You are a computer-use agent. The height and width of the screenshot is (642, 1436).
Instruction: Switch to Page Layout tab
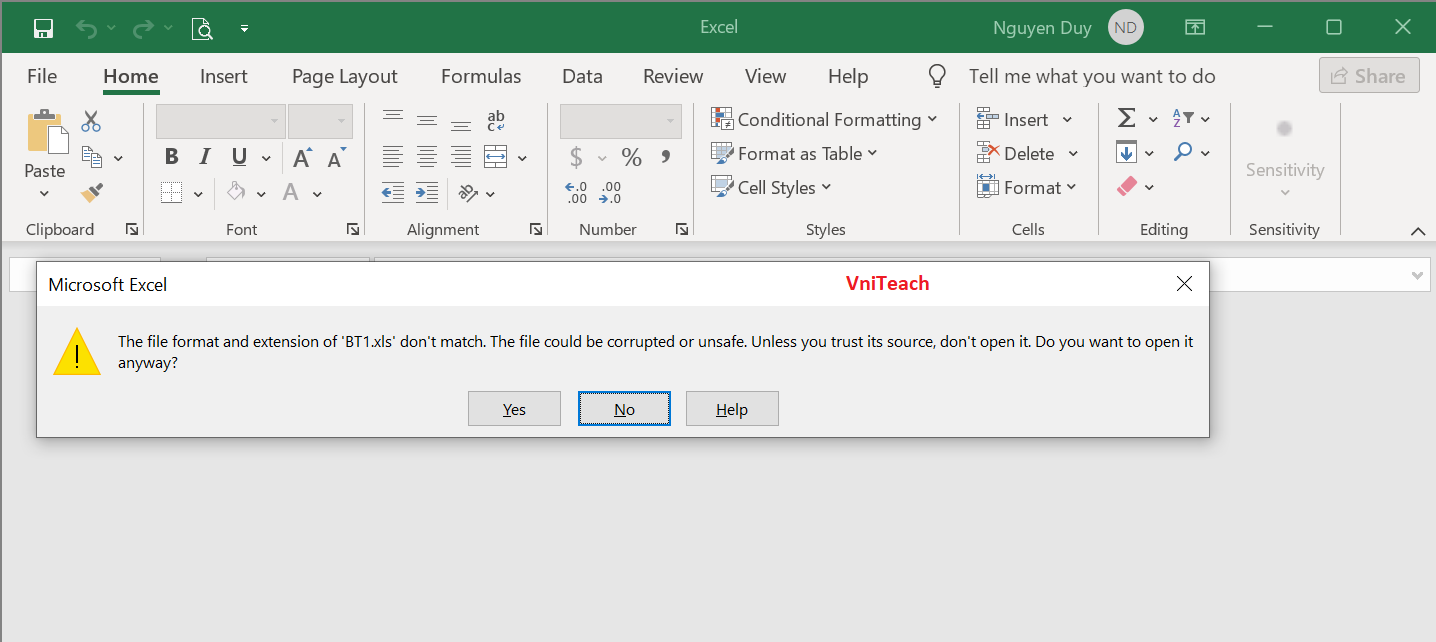345,76
